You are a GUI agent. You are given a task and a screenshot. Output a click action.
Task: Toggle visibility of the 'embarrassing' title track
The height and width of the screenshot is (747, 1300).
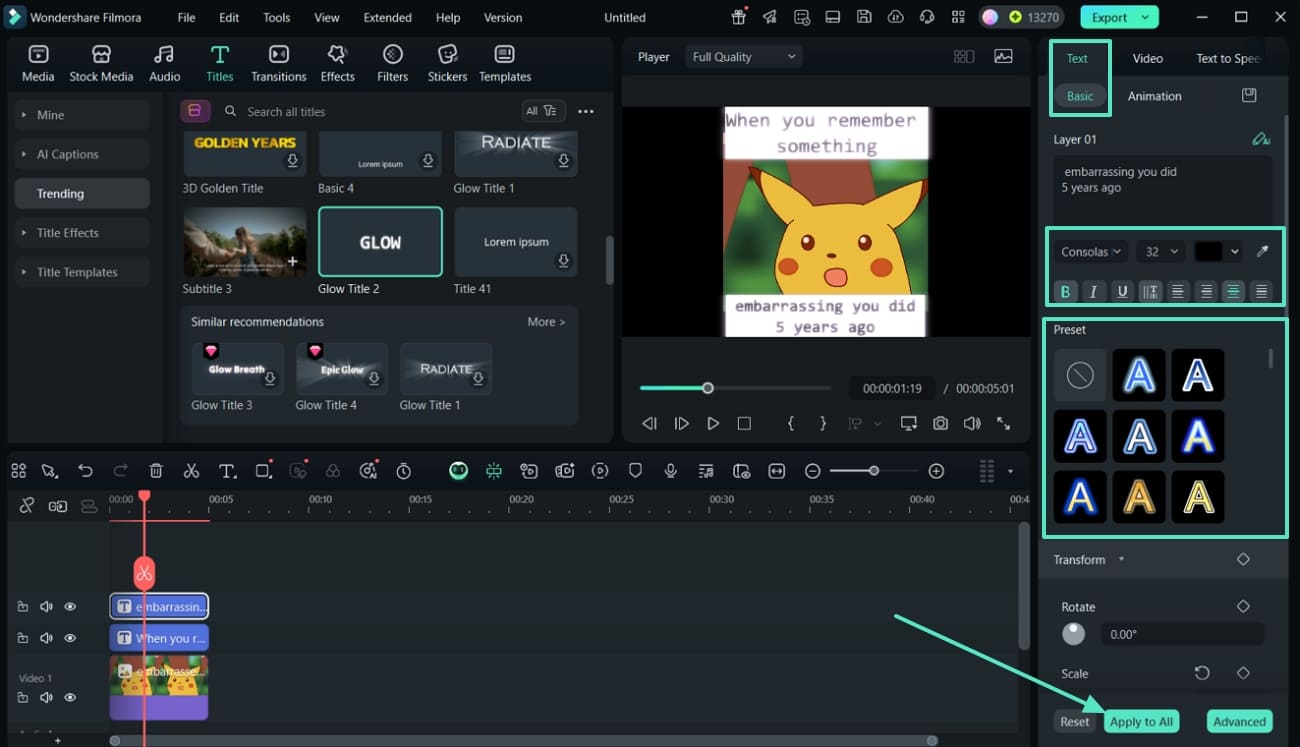point(70,606)
